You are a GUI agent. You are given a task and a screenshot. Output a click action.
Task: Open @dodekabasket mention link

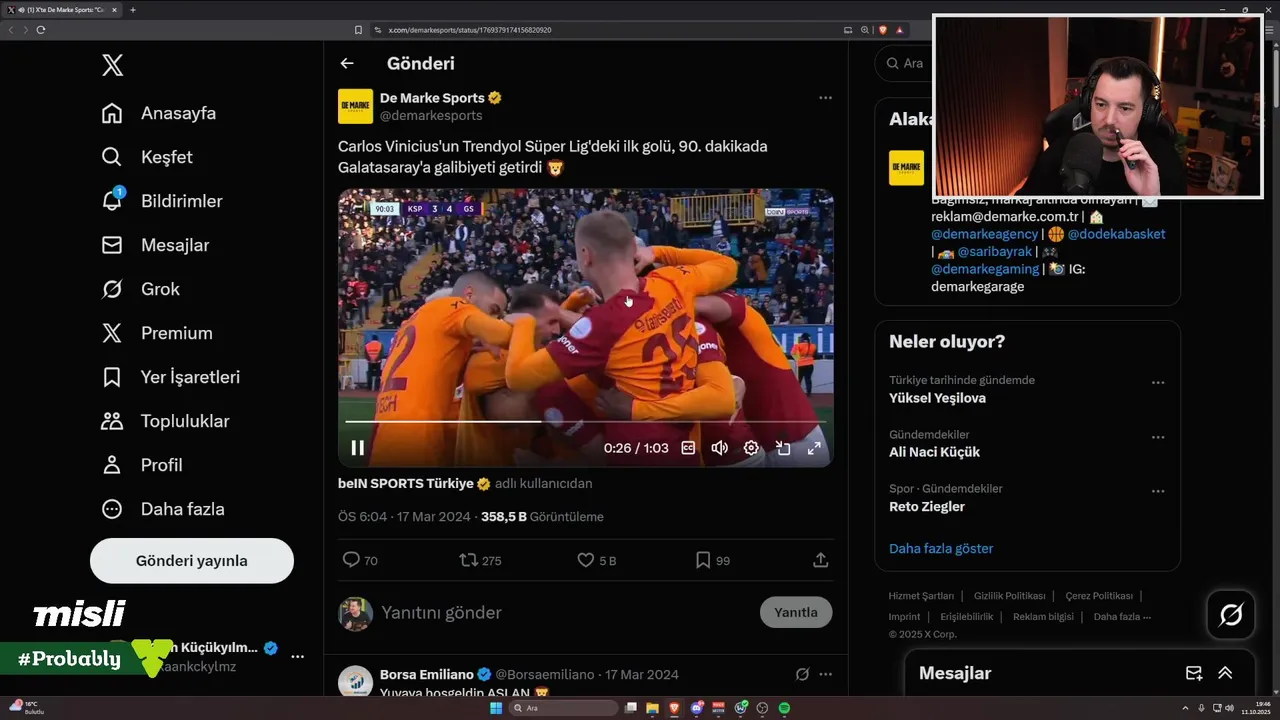tap(1116, 234)
